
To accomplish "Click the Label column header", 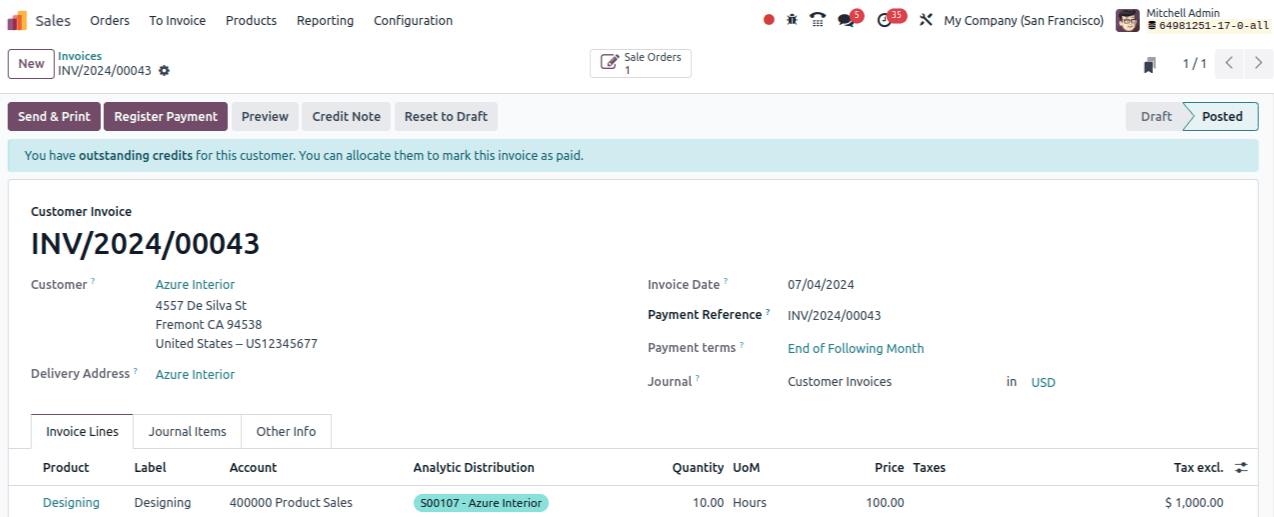I will 150,468.
